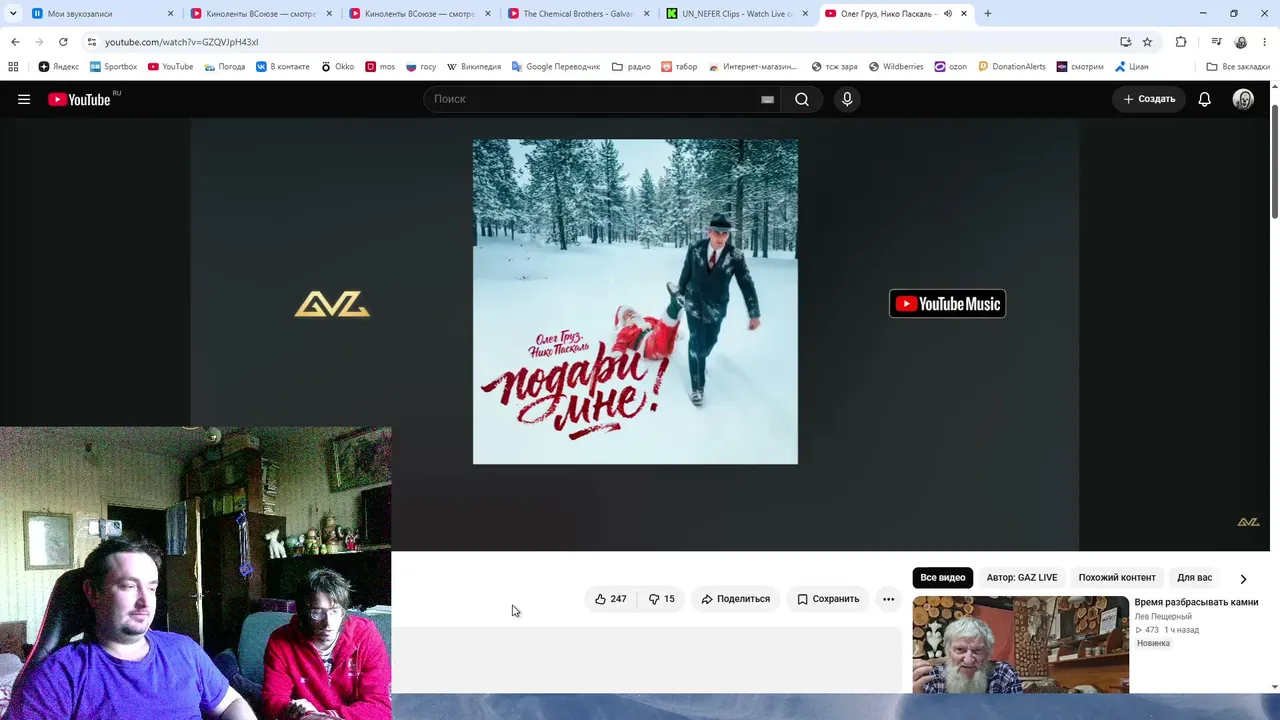Click the YouTube Music logo badge
The width and height of the screenshot is (1280, 720).
[x=947, y=304]
